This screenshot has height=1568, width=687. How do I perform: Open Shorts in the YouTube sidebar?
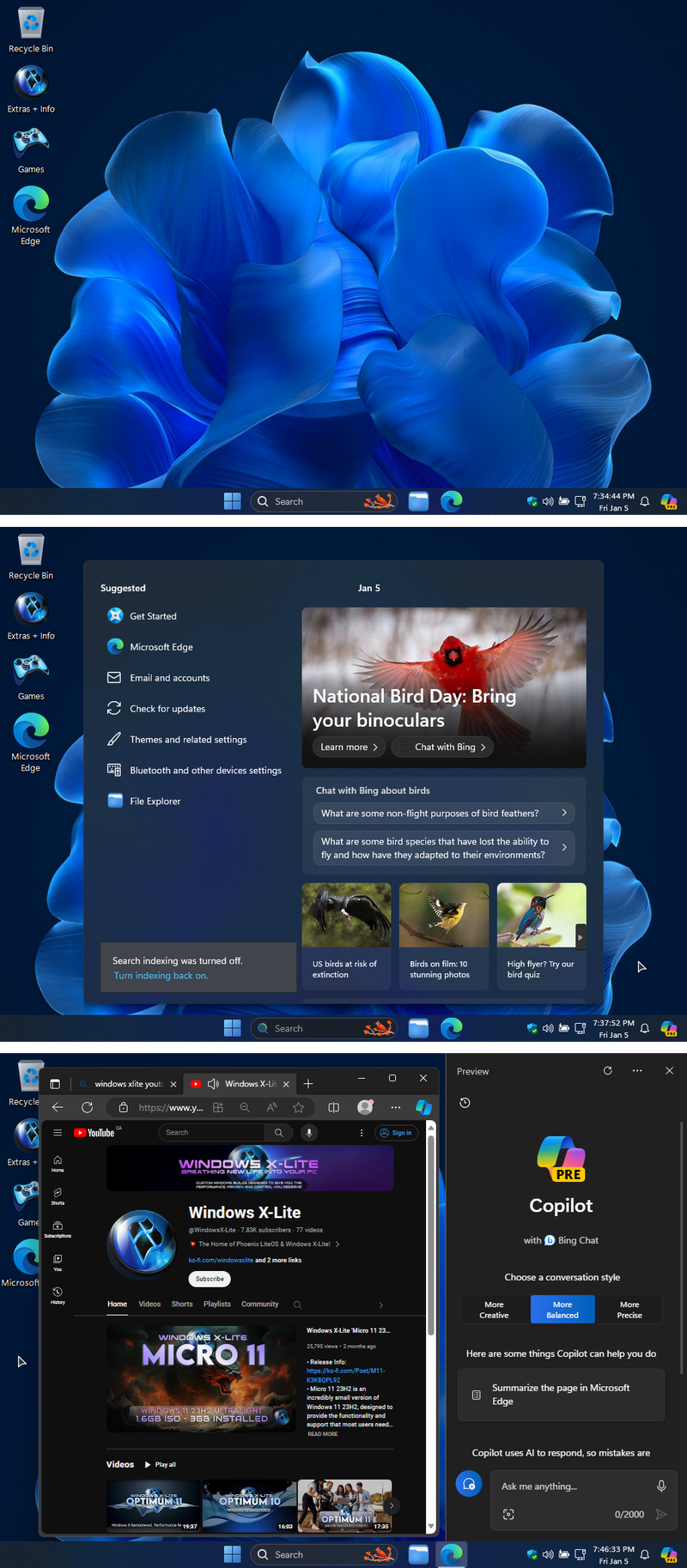pyautogui.click(x=58, y=1196)
